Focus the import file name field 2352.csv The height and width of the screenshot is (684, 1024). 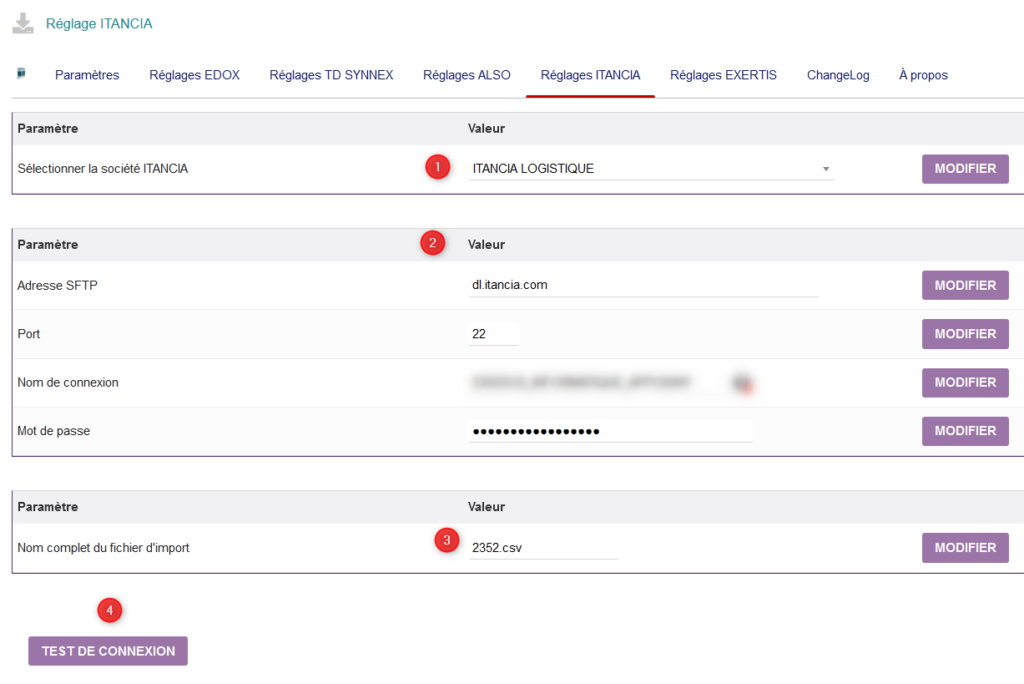click(543, 547)
